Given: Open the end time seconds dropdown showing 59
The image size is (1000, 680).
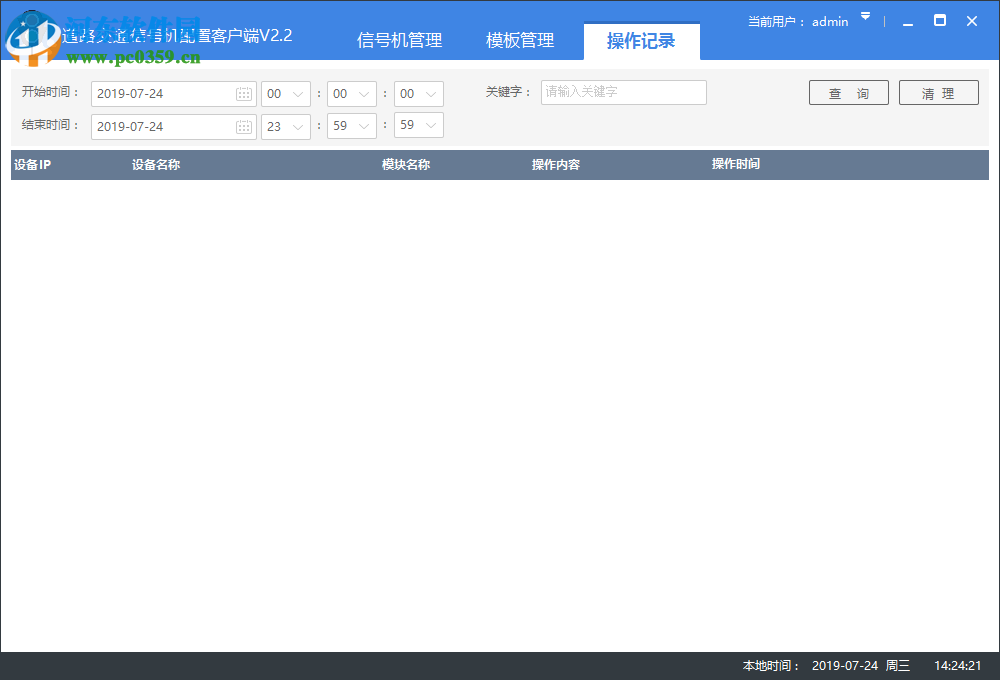Looking at the screenshot, I should 429,125.
